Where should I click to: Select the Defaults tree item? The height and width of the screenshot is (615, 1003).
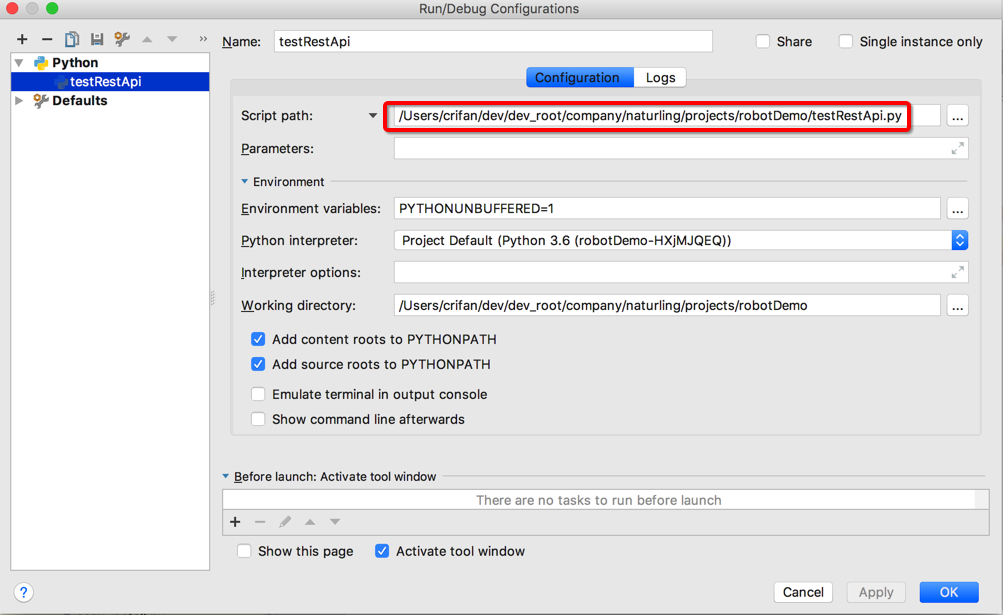point(79,100)
